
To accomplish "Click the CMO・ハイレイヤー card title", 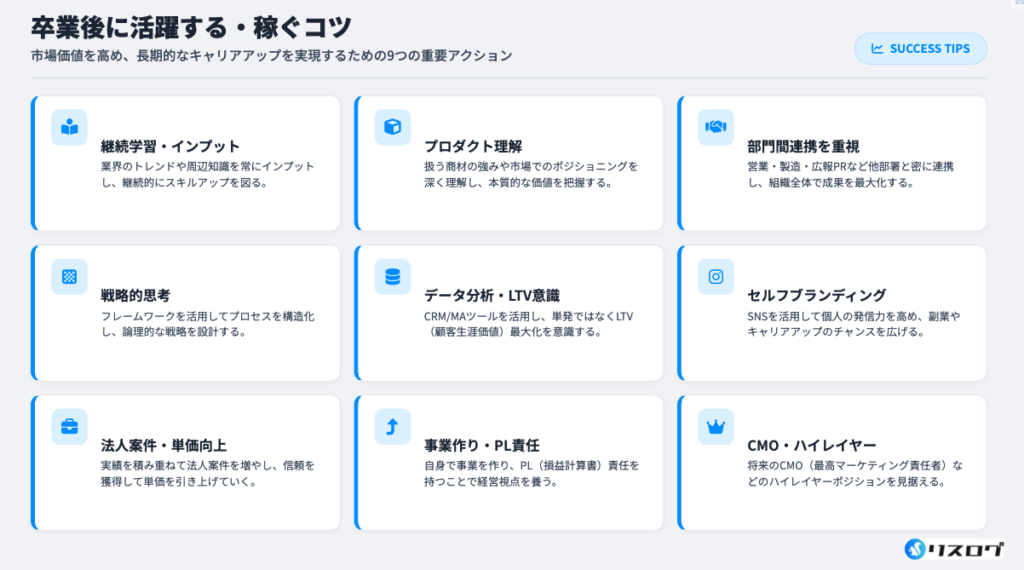I will [x=811, y=446].
